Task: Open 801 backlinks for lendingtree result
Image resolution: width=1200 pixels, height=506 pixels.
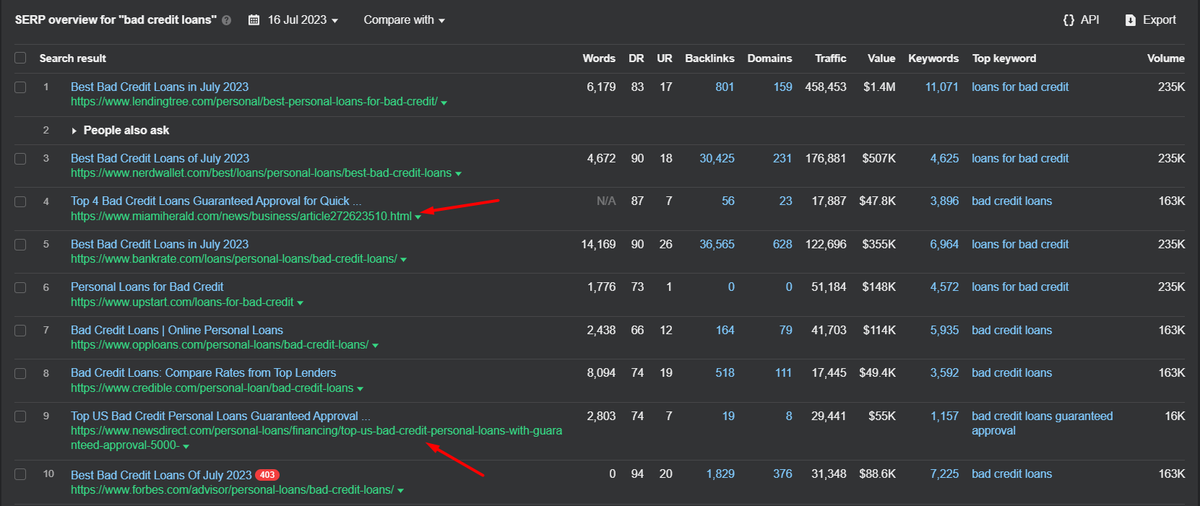Action: coord(724,87)
